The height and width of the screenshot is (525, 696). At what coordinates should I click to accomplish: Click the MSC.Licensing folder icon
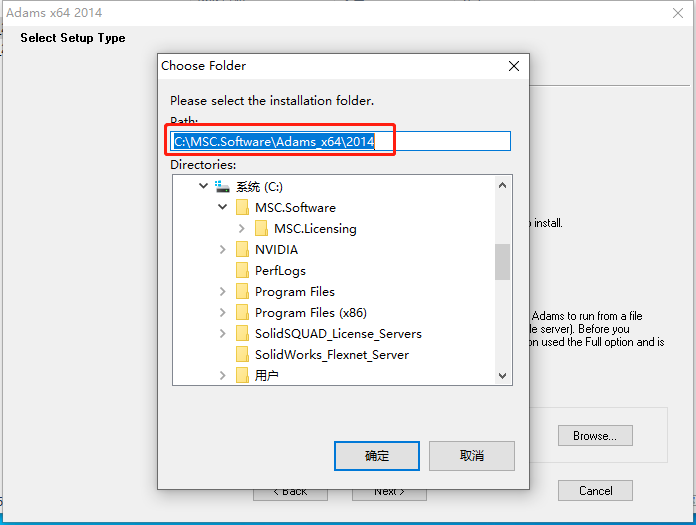261,229
